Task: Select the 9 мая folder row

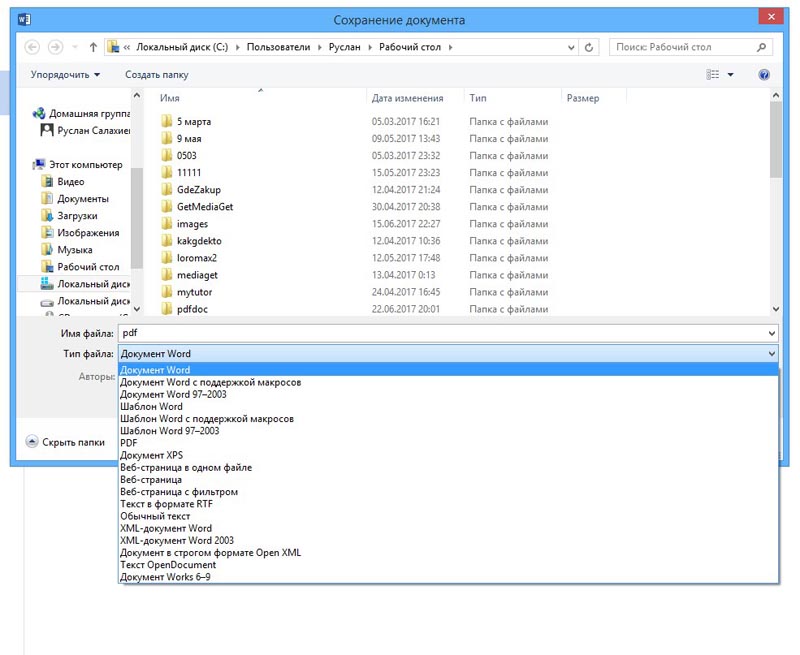Action: (355, 138)
